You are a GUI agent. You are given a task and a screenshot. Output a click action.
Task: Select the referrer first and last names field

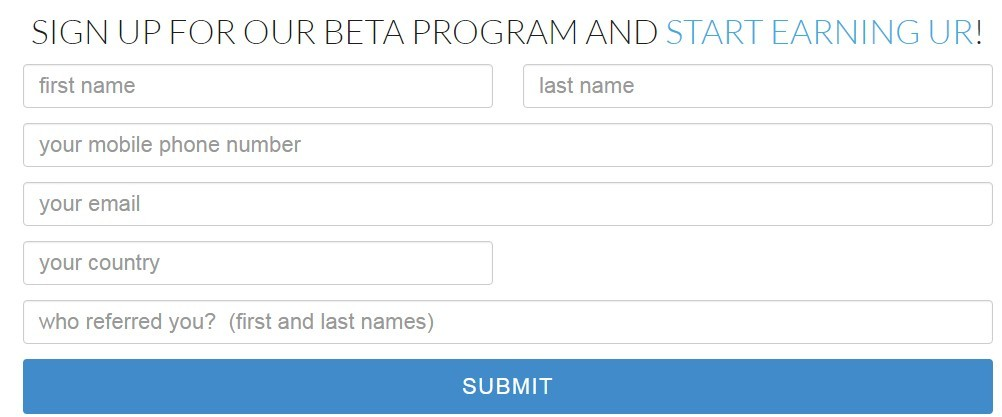pyautogui.click(x=507, y=322)
